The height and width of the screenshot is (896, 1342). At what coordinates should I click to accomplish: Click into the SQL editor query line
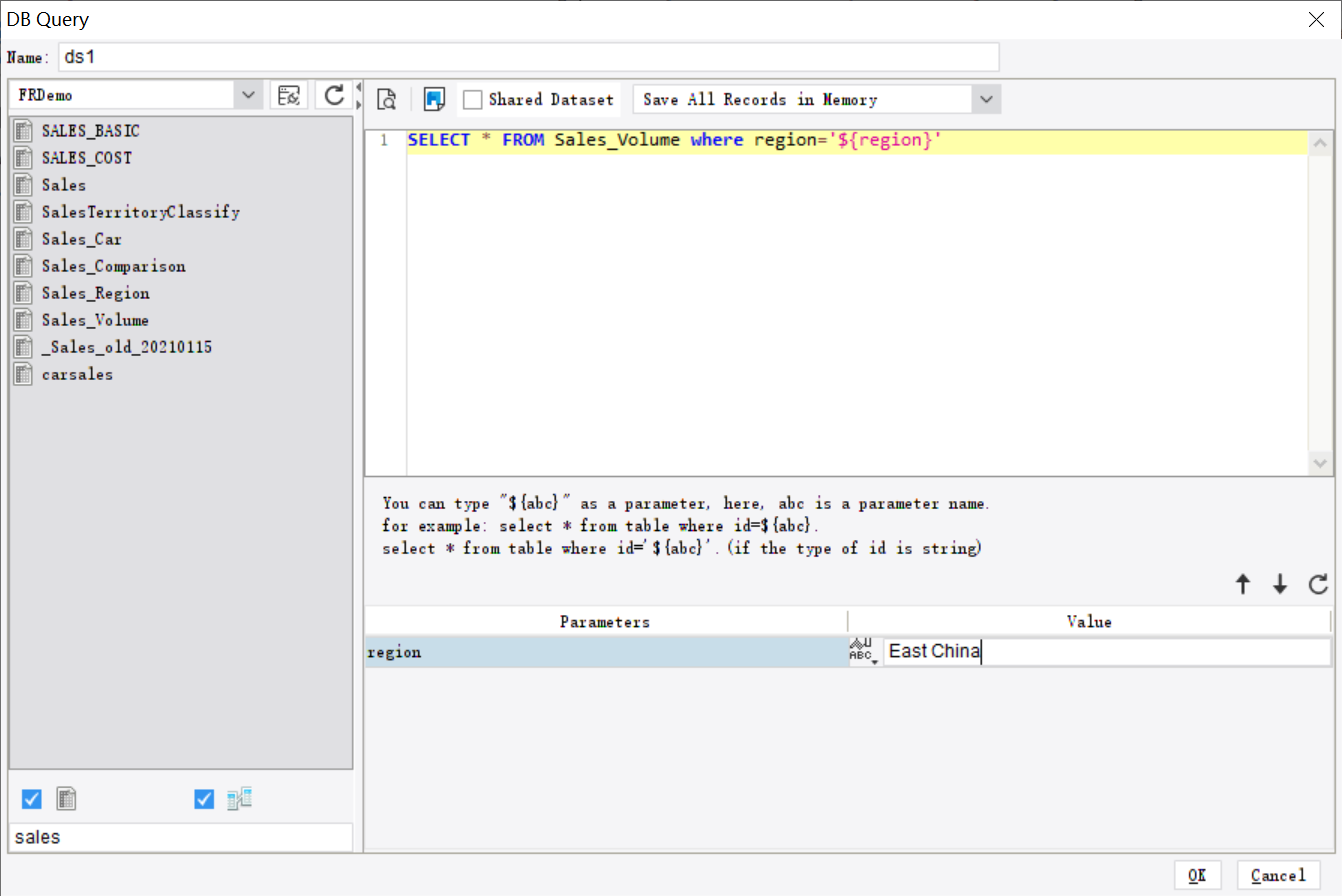coord(857,142)
